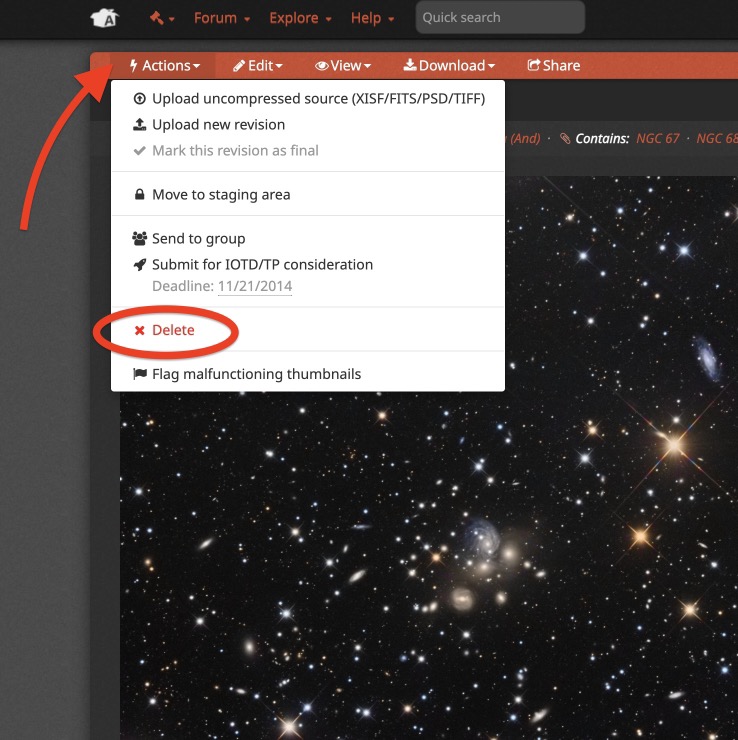The image size is (738, 740).
Task: Select Flag malfunctioning thumbnails
Action: pos(308,374)
